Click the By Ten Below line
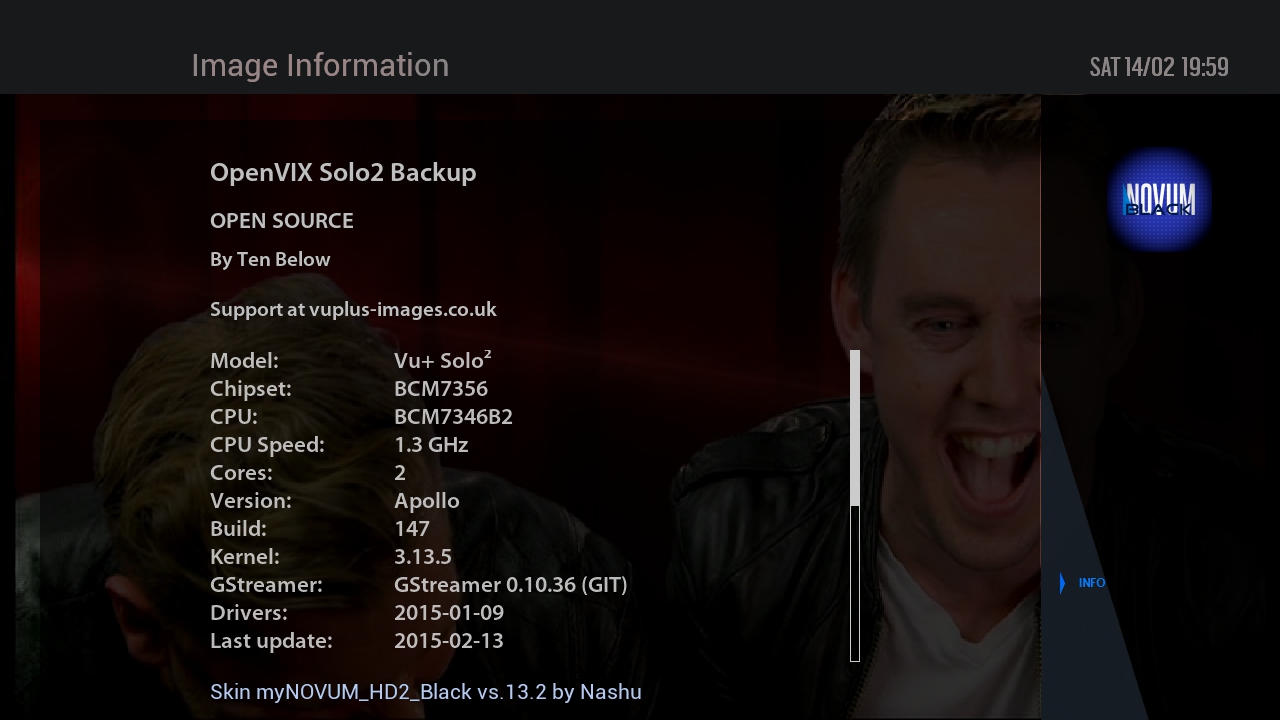The width and height of the screenshot is (1280, 720). [270, 260]
